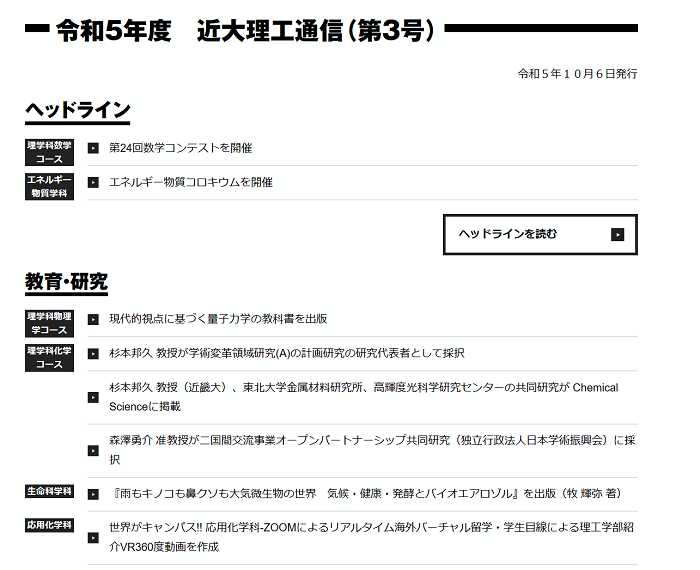Open 世界がキャンパス!! 応用化学科-ZOOM link

point(371,537)
